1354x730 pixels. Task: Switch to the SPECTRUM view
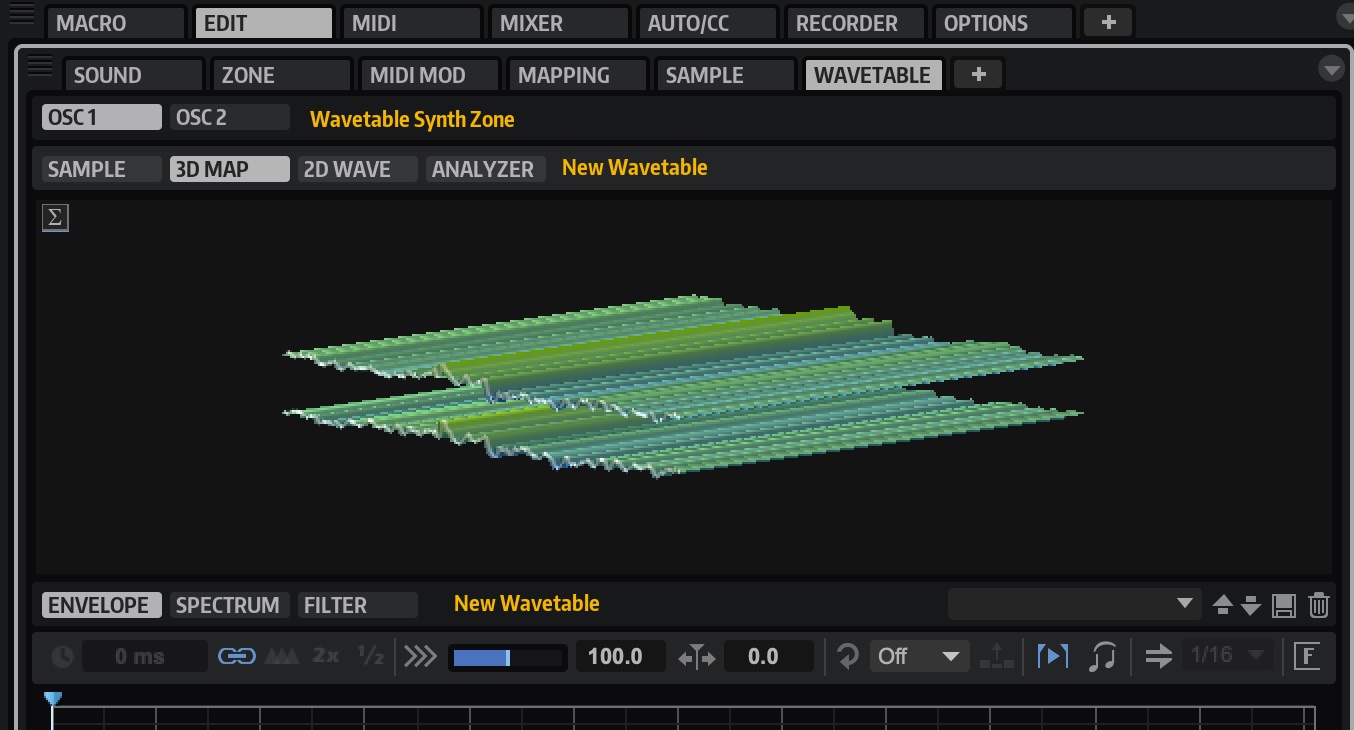(230, 605)
